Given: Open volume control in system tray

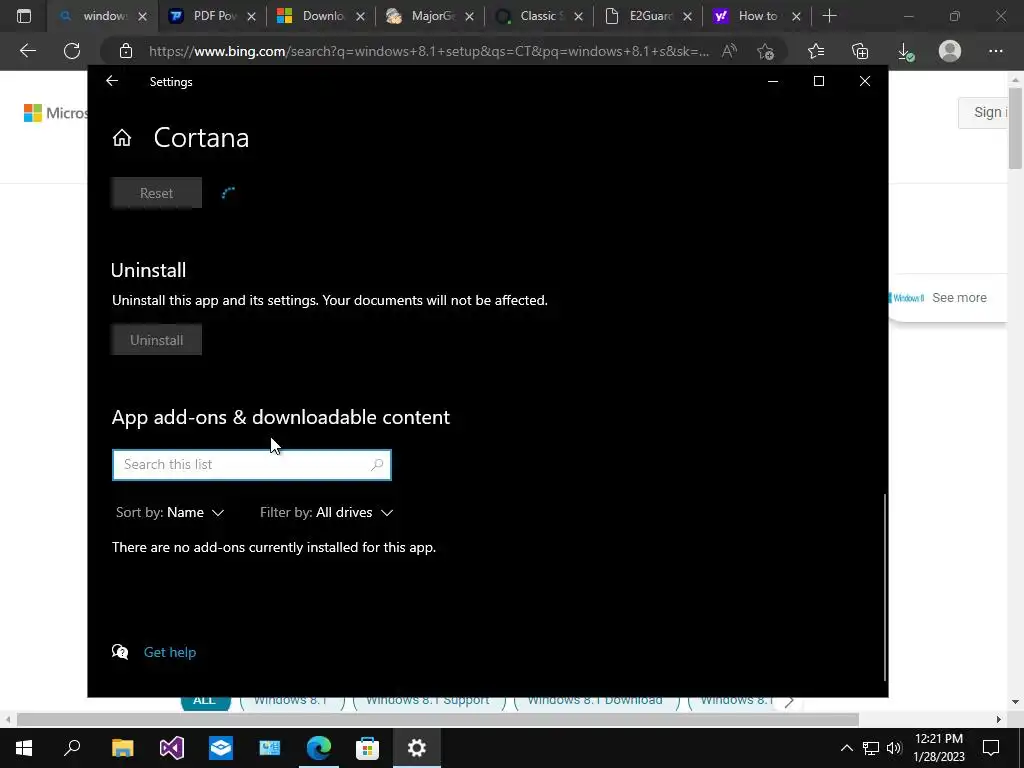Looking at the screenshot, I should (x=895, y=748).
